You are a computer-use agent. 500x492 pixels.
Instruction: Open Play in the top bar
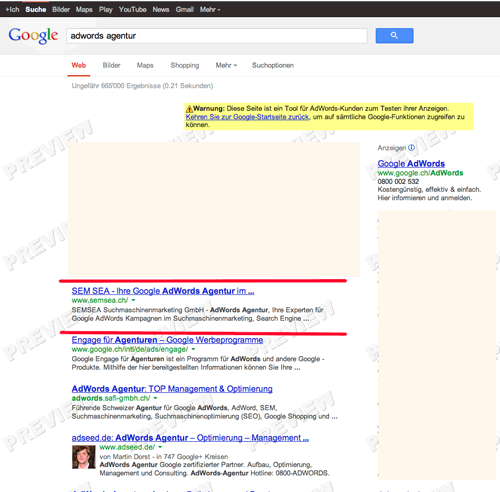click(x=106, y=10)
